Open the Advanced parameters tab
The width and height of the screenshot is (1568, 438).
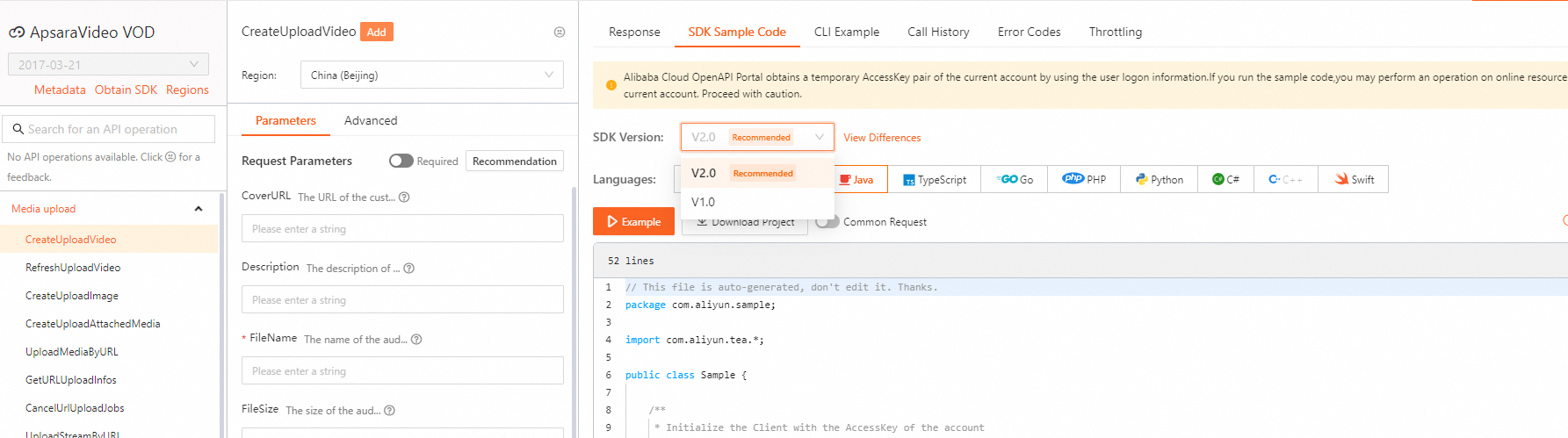point(370,121)
